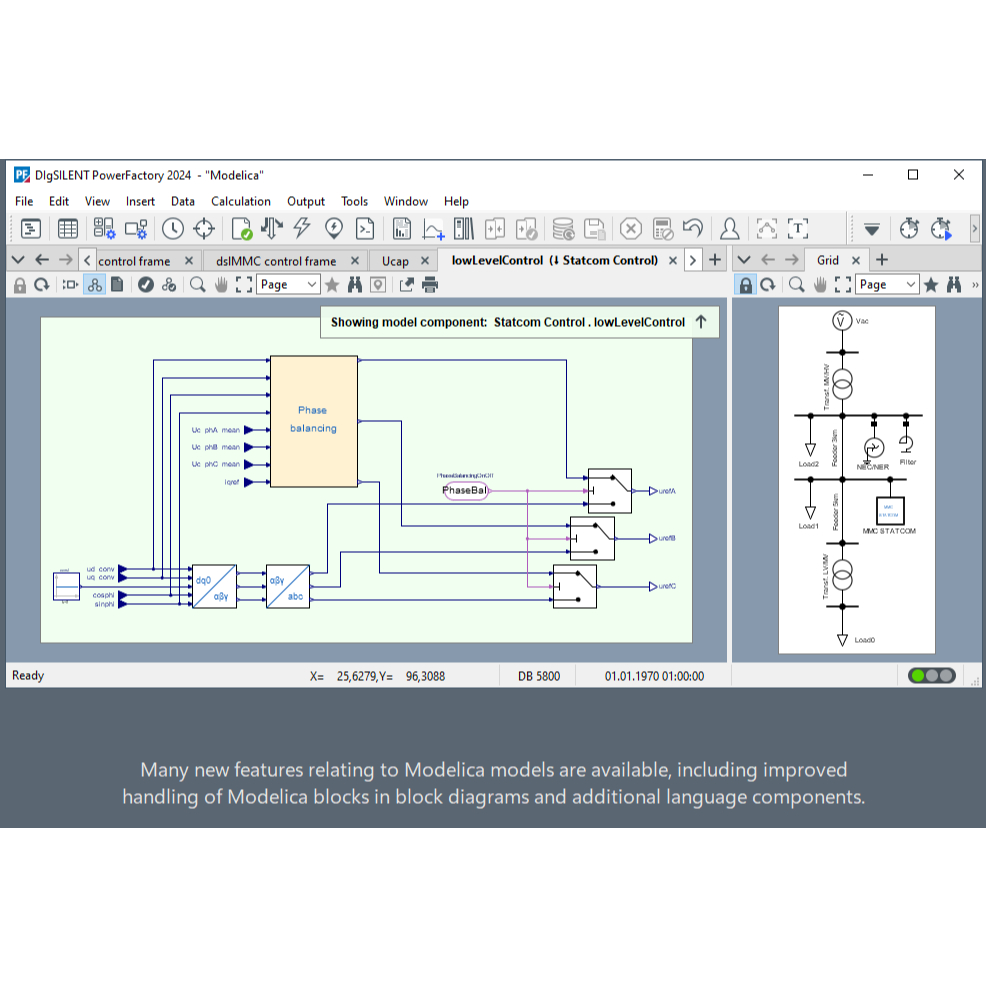
Task: Click the database refresh icon
Action: [x=563, y=229]
